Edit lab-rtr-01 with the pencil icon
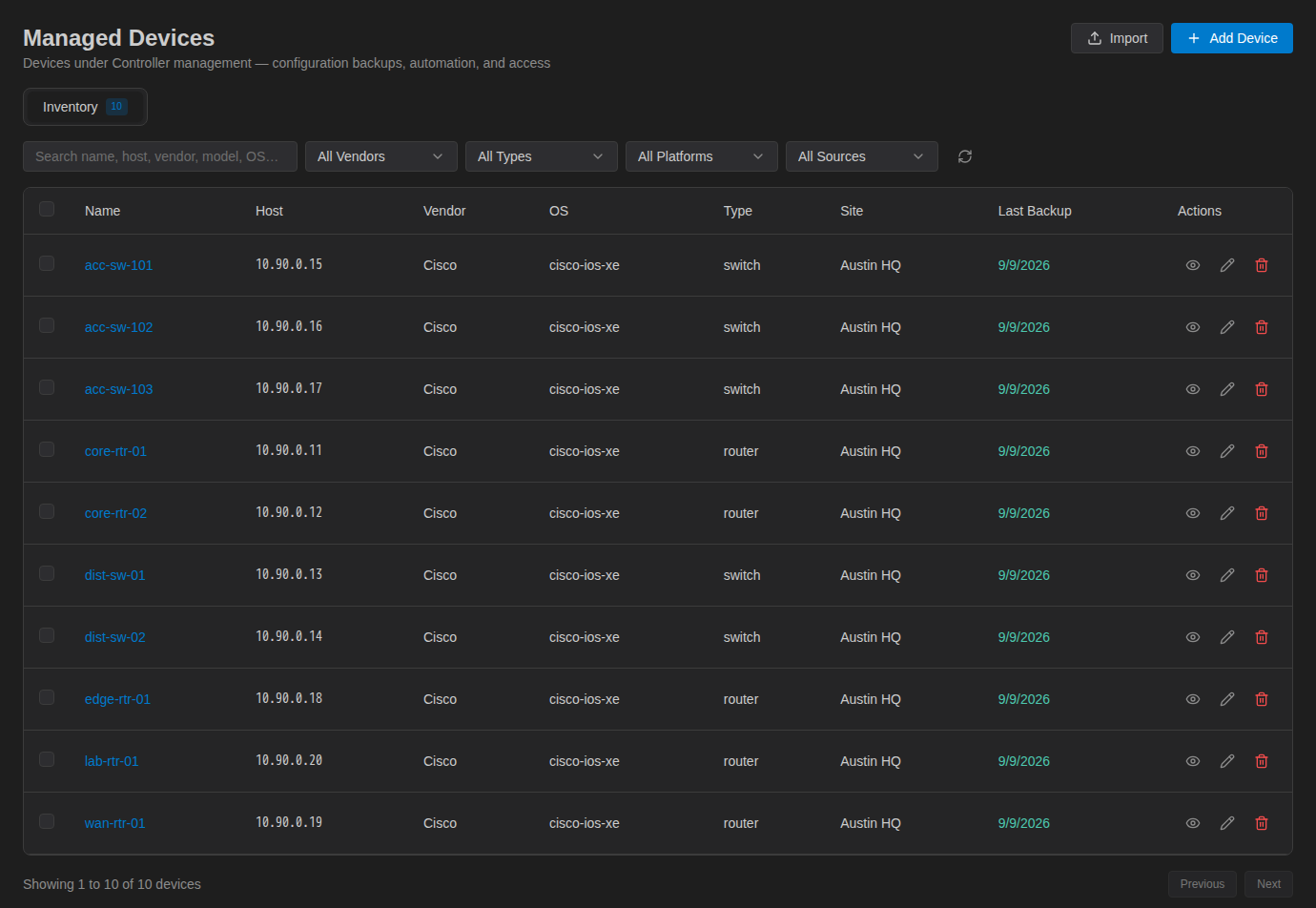 pyautogui.click(x=1227, y=761)
